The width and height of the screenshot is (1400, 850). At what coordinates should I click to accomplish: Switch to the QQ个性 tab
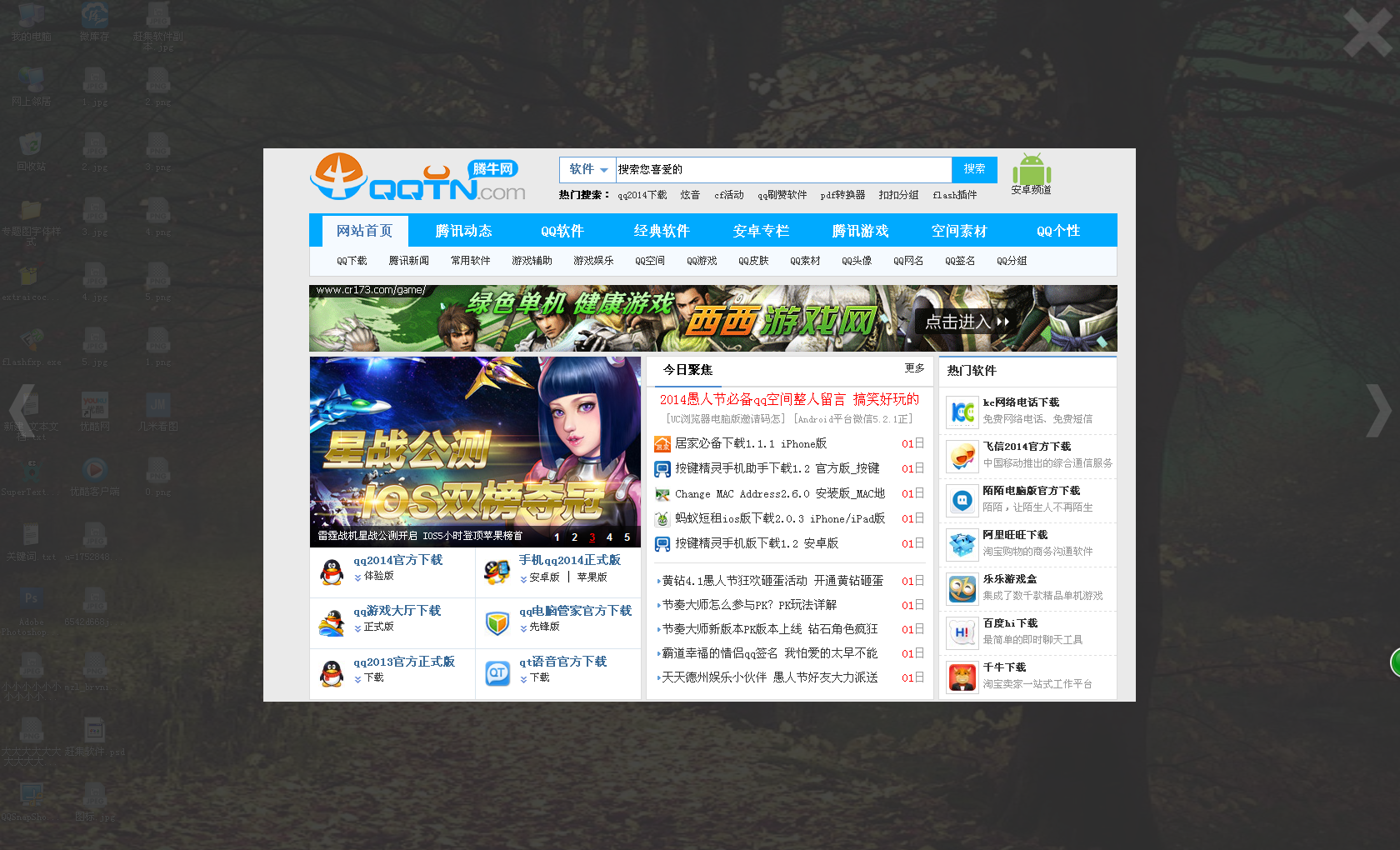tap(1058, 231)
